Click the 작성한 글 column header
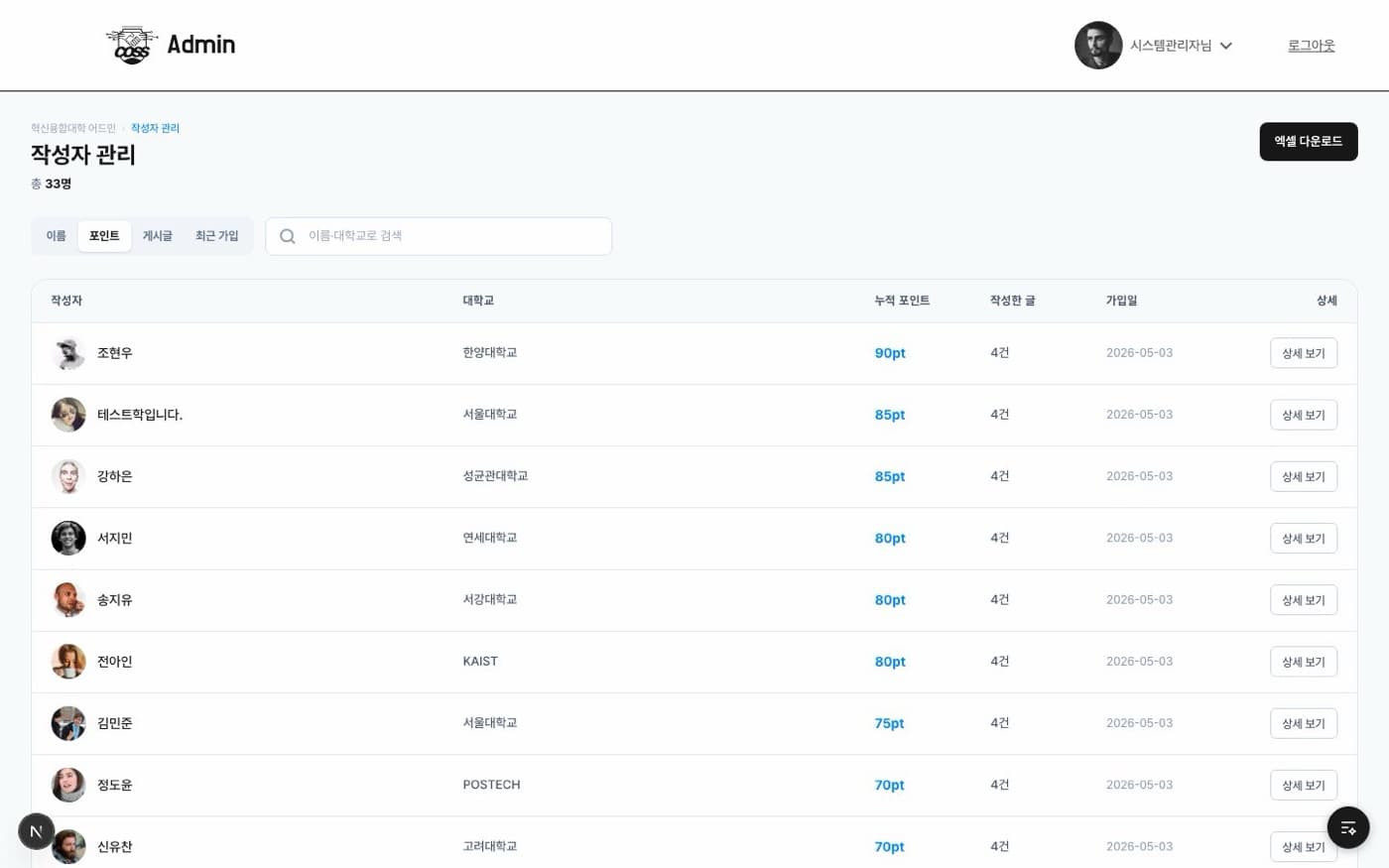 point(1013,301)
